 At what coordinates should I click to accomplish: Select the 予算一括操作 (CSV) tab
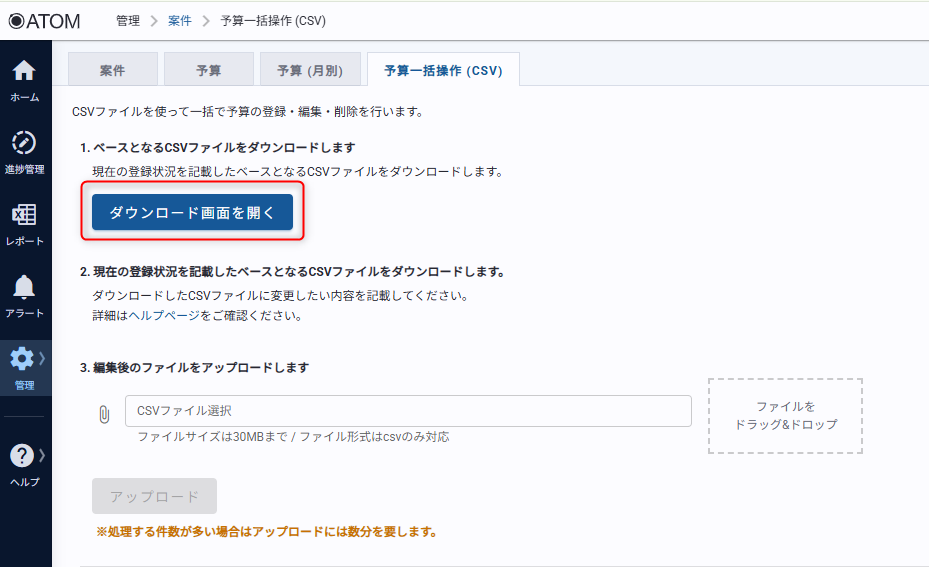pos(443,70)
